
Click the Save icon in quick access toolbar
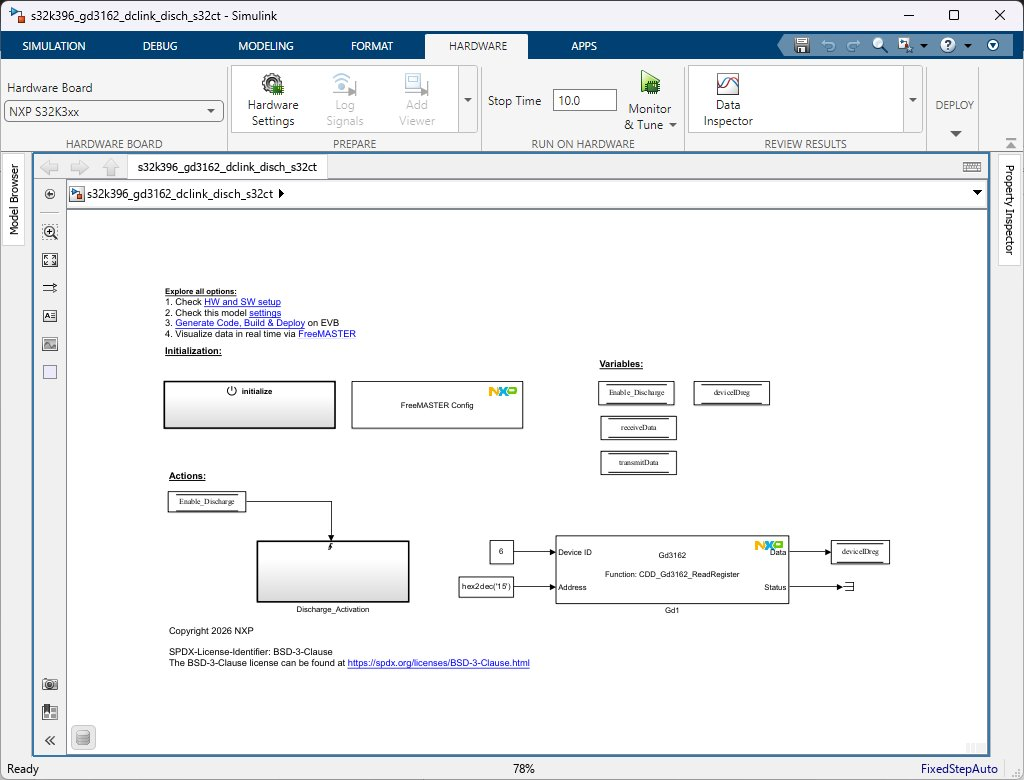coord(802,45)
